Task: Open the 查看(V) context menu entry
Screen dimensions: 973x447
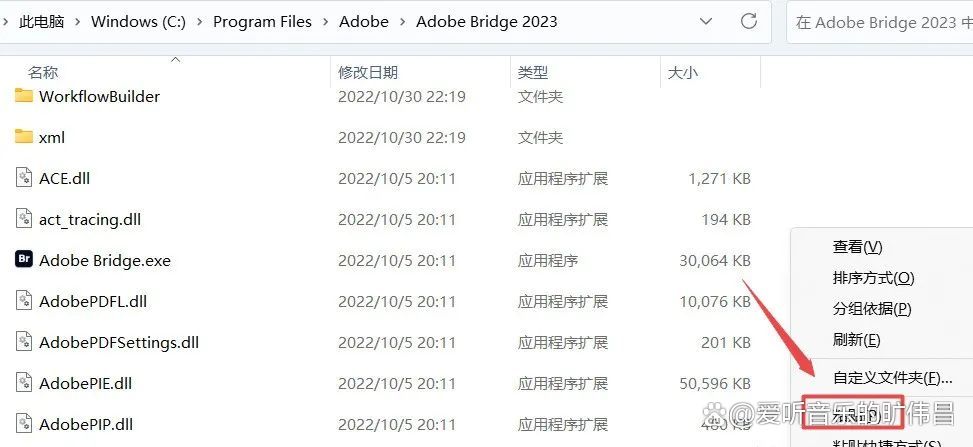Action: 857,246
